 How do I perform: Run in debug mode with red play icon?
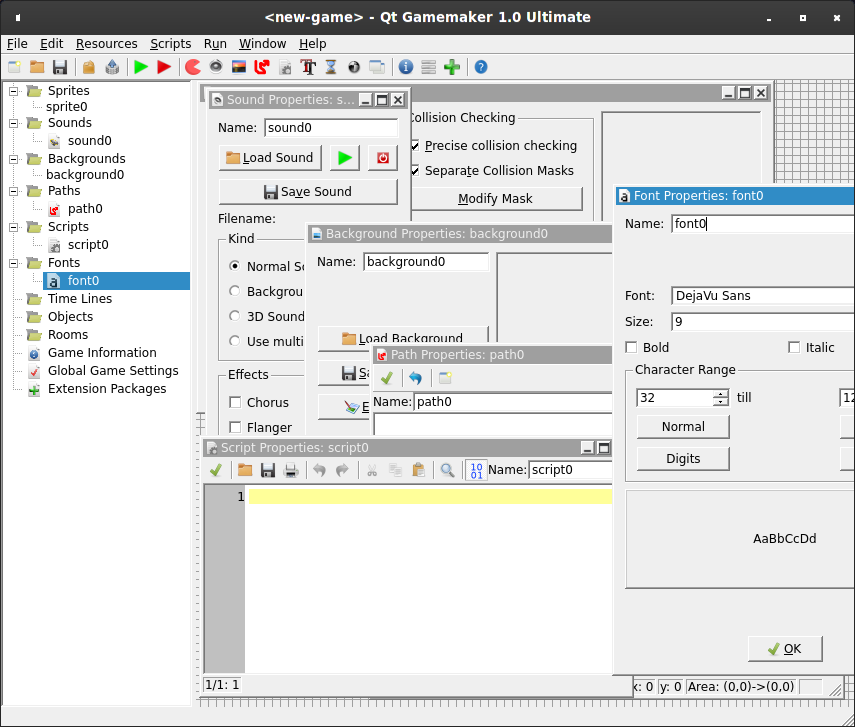tap(164, 67)
